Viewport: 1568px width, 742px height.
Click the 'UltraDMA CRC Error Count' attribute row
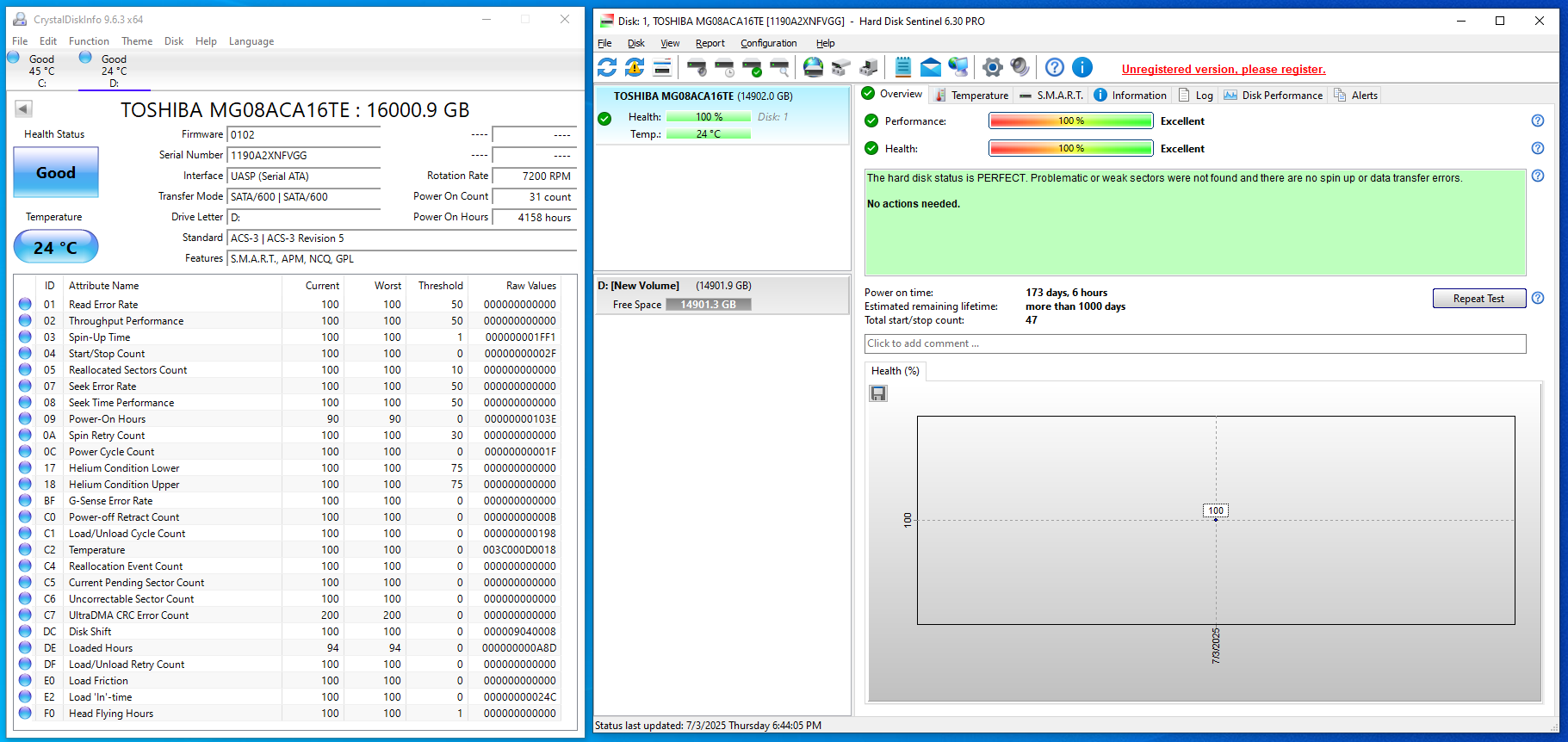[288, 615]
